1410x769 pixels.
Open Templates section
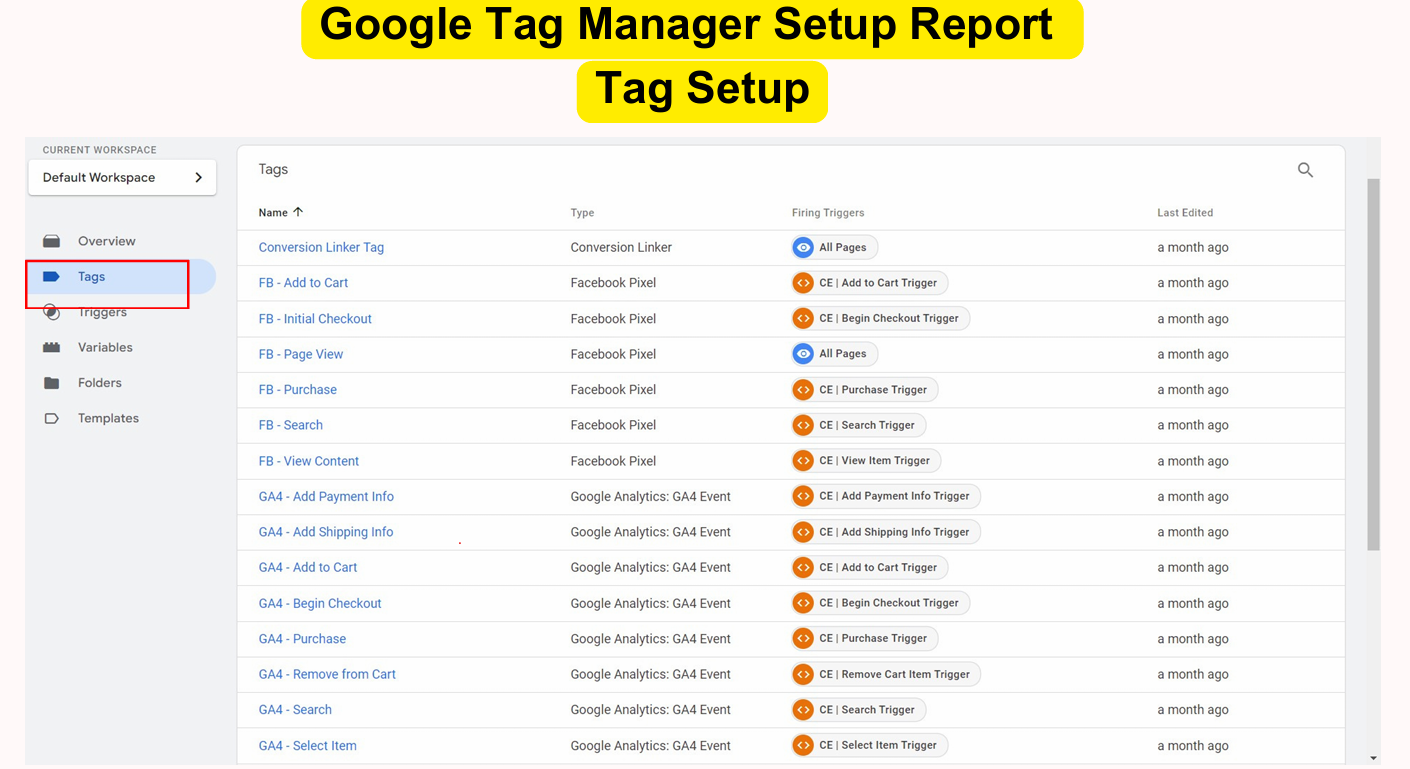pos(108,418)
